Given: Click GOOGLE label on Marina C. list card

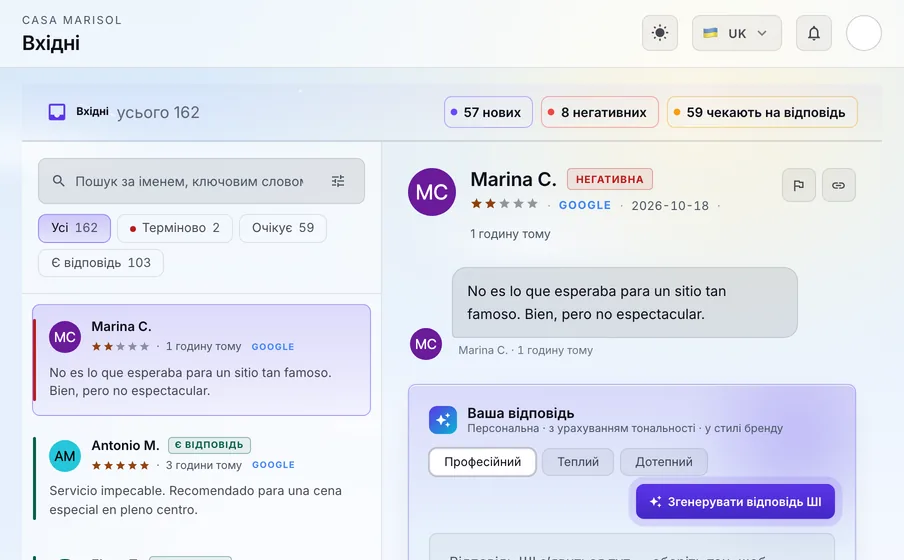Looking at the screenshot, I should (x=273, y=347).
